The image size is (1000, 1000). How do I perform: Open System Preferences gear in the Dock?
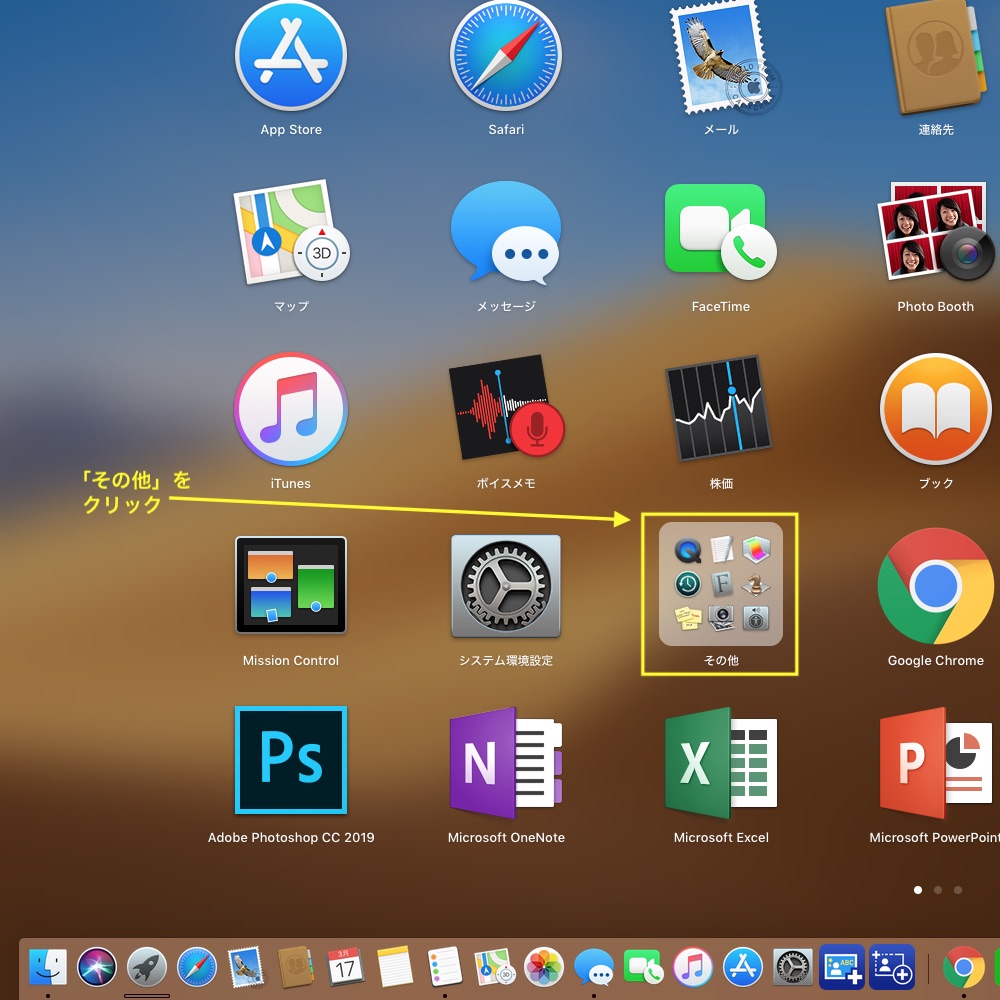[x=793, y=967]
